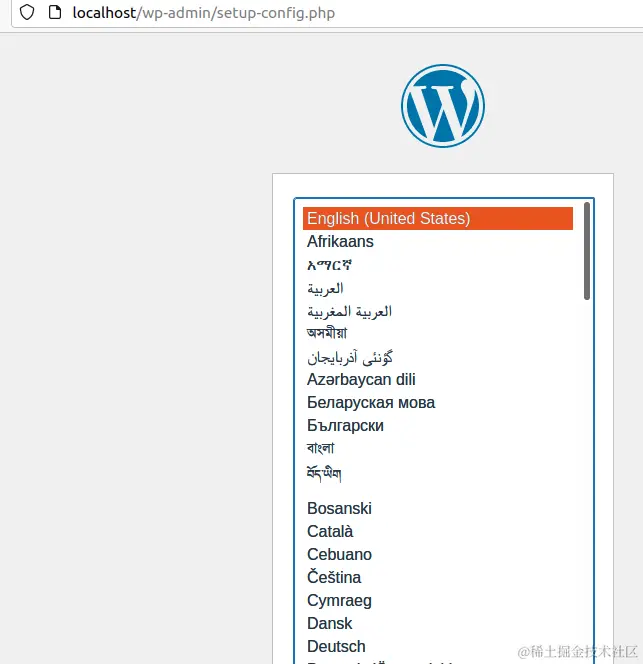The width and height of the screenshot is (643, 664).
Task: Select گؤنئی آذربایجان language option
Action: click(x=438, y=357)
